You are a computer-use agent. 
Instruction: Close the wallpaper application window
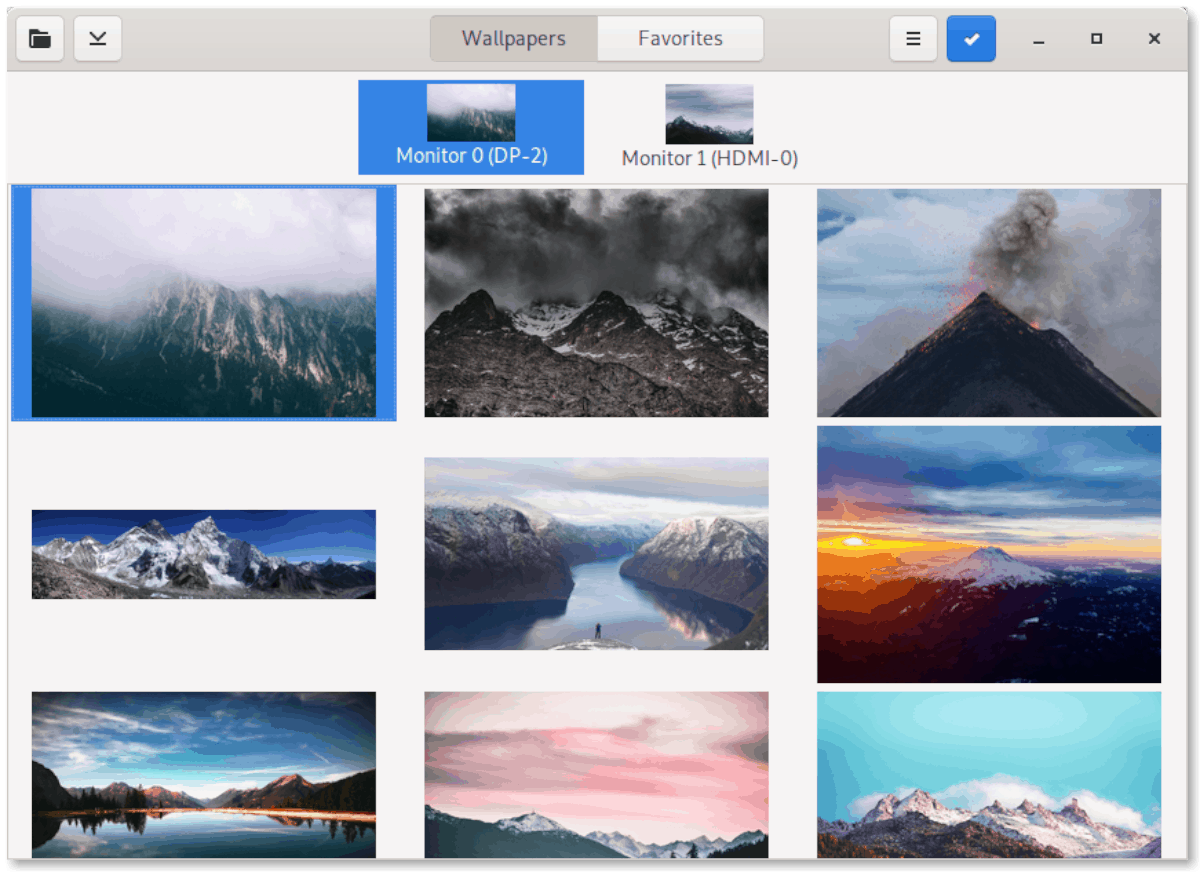click(x=1154, y=39)
